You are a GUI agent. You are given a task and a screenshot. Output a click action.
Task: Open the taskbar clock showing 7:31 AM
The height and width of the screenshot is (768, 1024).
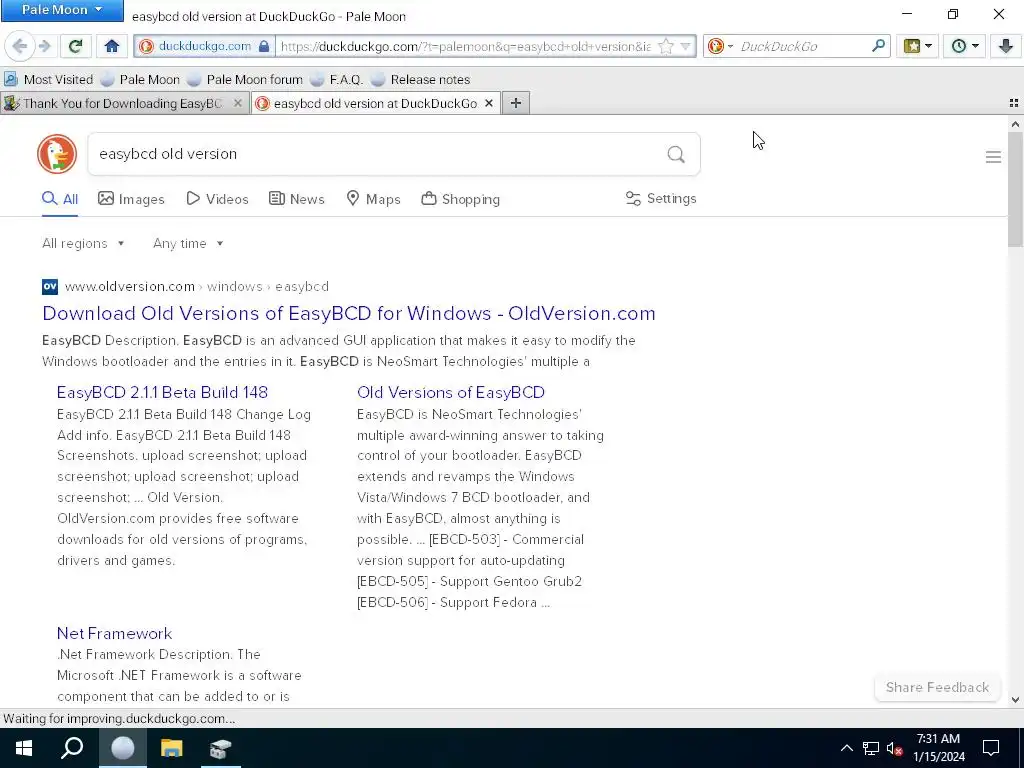click(x=938, y=748)
